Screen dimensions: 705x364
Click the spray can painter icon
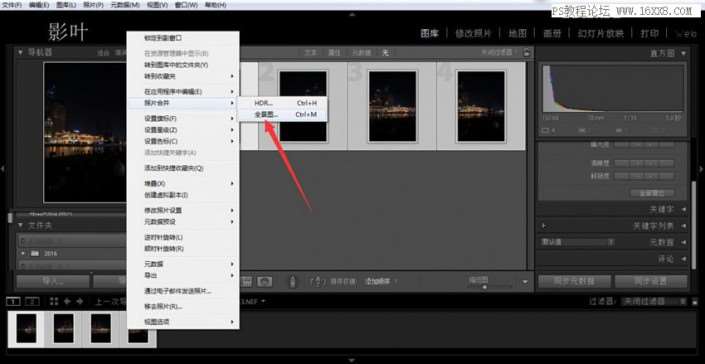click(293, 281)
